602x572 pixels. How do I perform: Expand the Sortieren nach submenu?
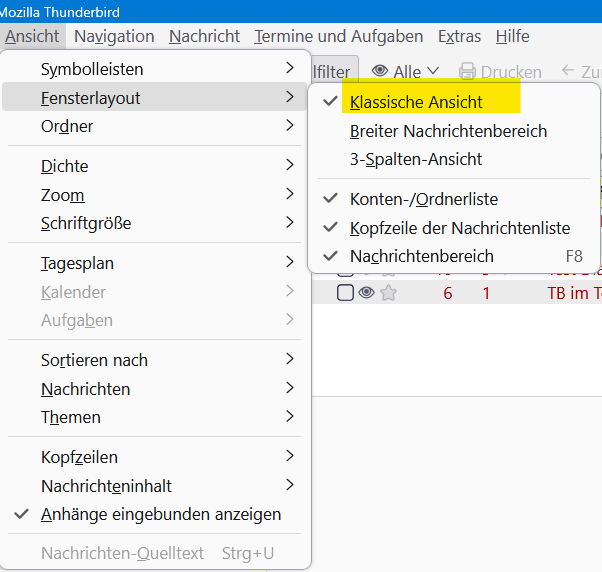(94, 360)
